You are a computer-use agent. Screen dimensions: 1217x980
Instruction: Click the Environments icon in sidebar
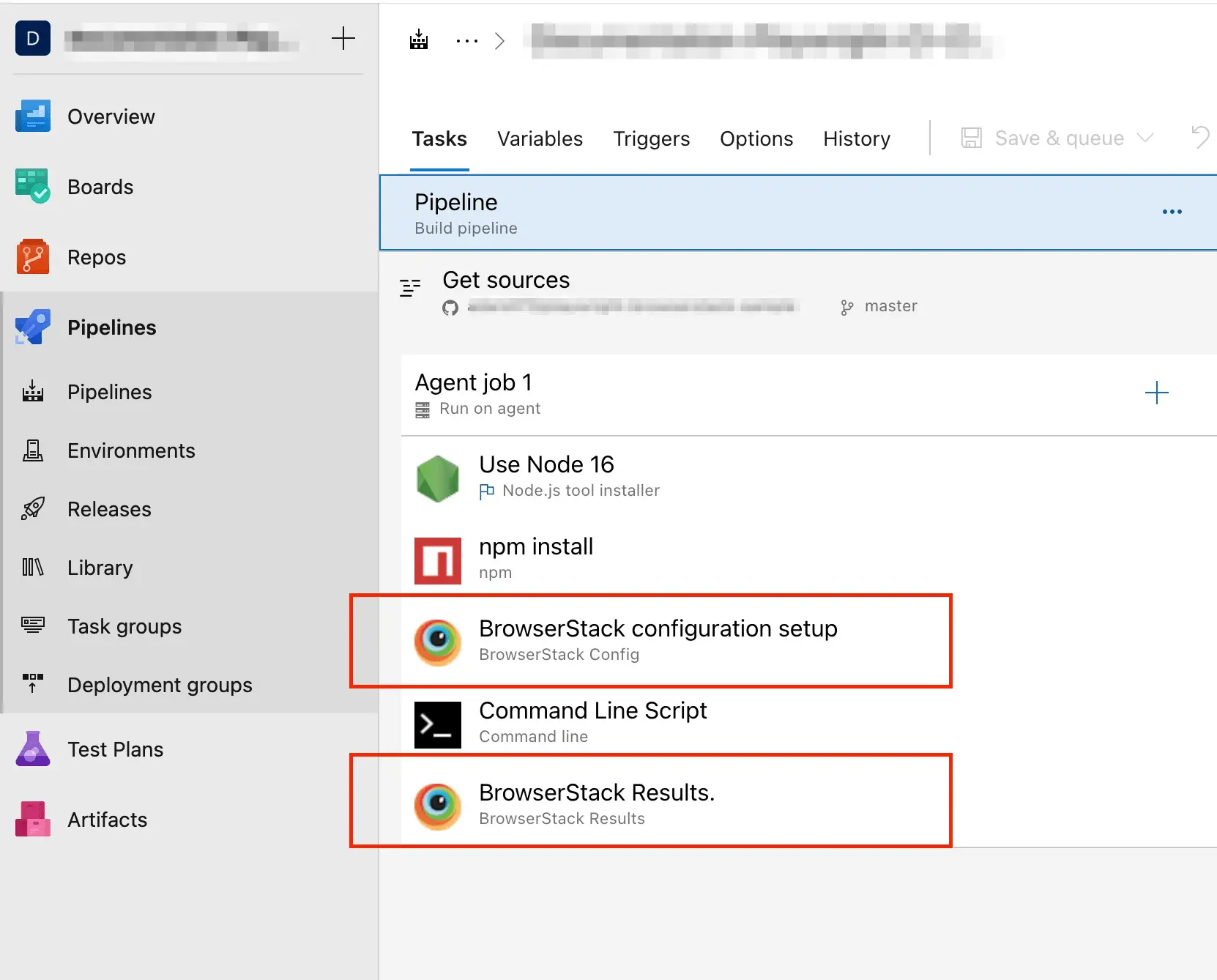click(x=32, y=450)
